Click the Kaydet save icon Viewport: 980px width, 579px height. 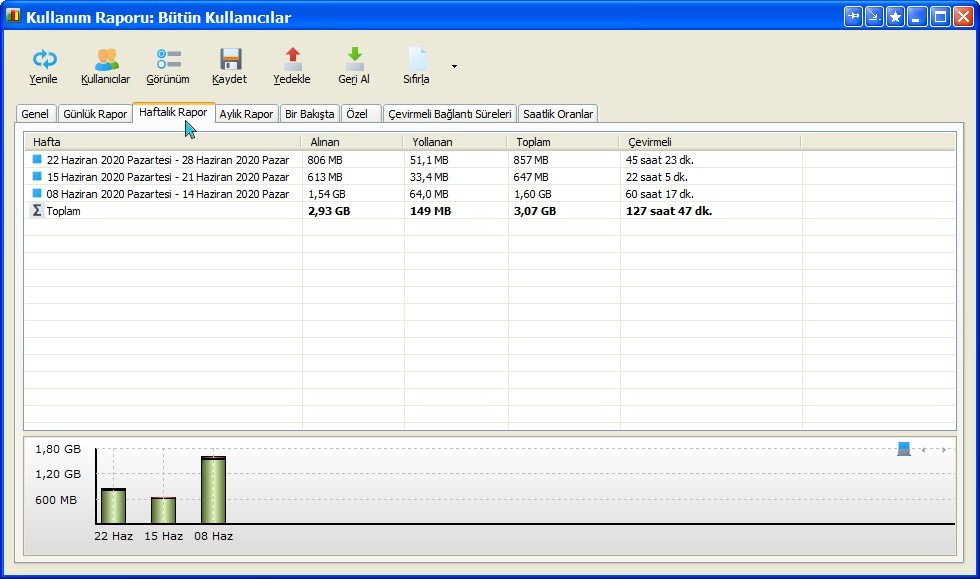230,59
